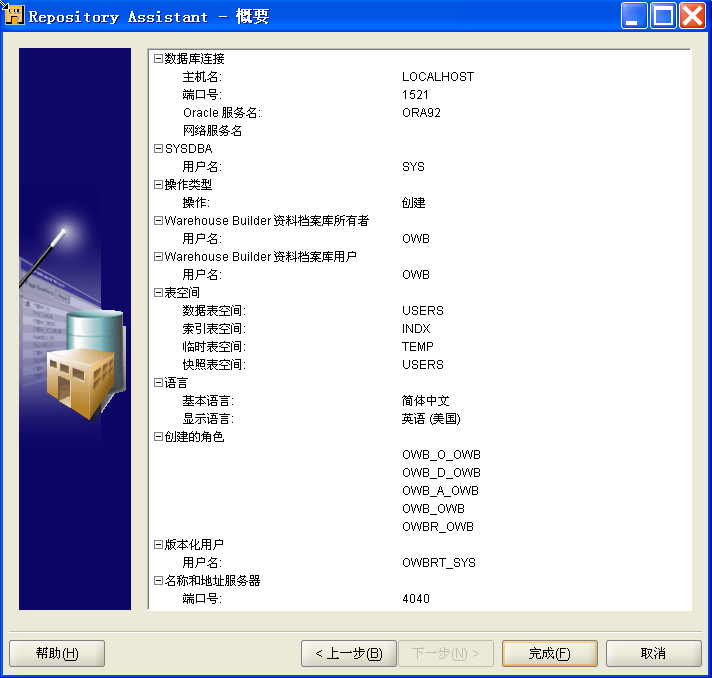
Task: Collapse the 创建的角色 section
Action: pyautogui.click(x=158, y=437)
